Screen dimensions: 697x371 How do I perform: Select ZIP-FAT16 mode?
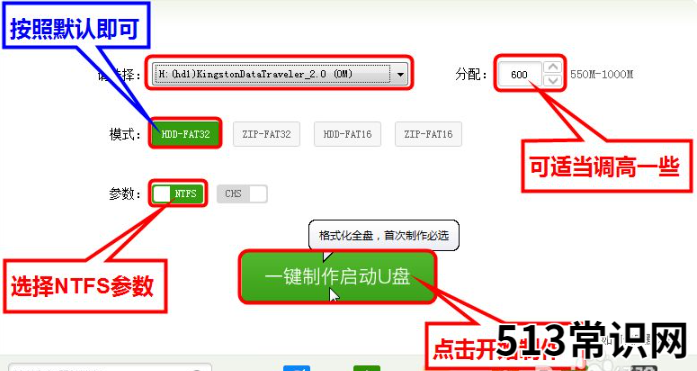[x=428, y=134]
